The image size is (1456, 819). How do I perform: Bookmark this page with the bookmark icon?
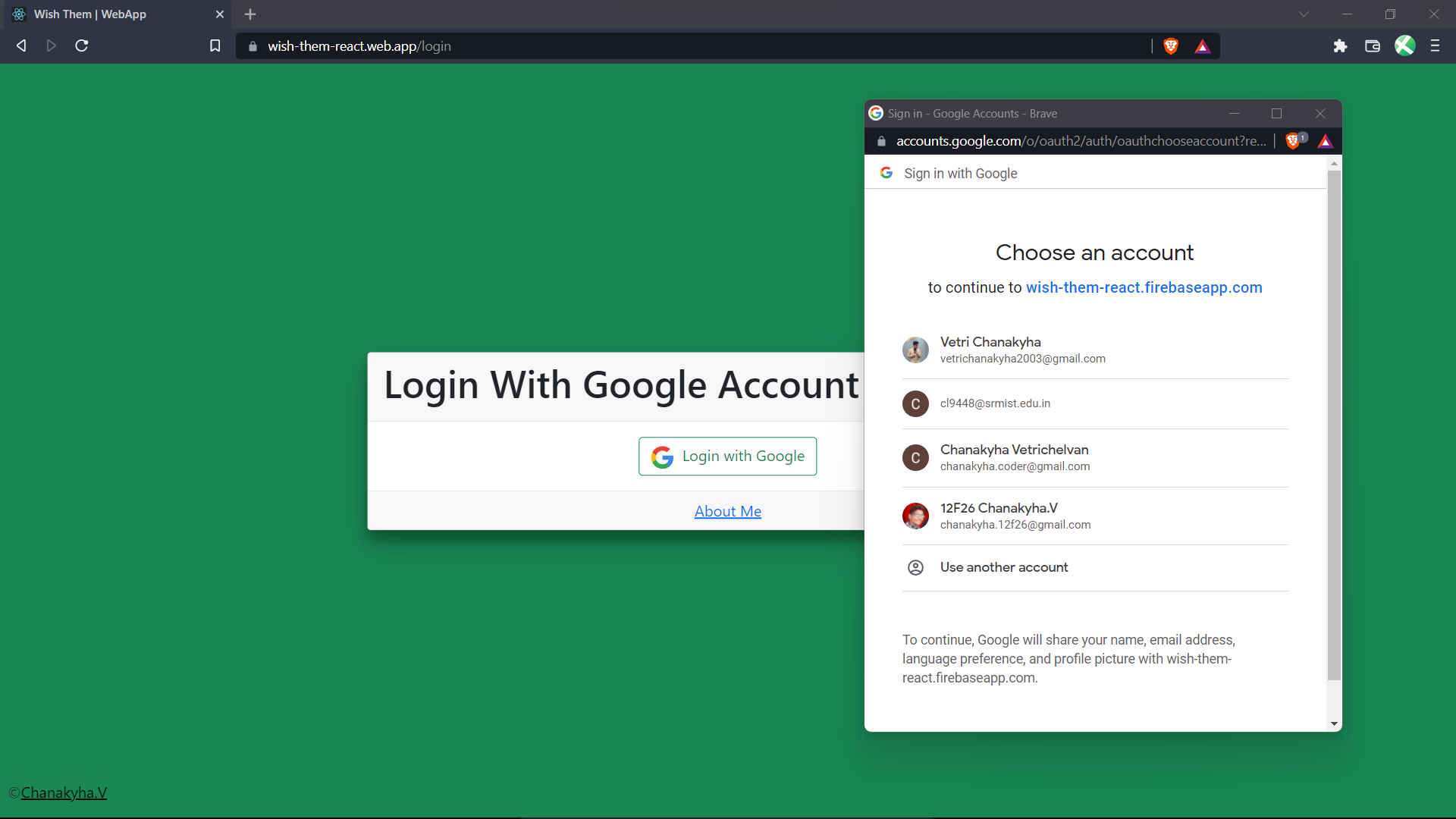(215, 46)
